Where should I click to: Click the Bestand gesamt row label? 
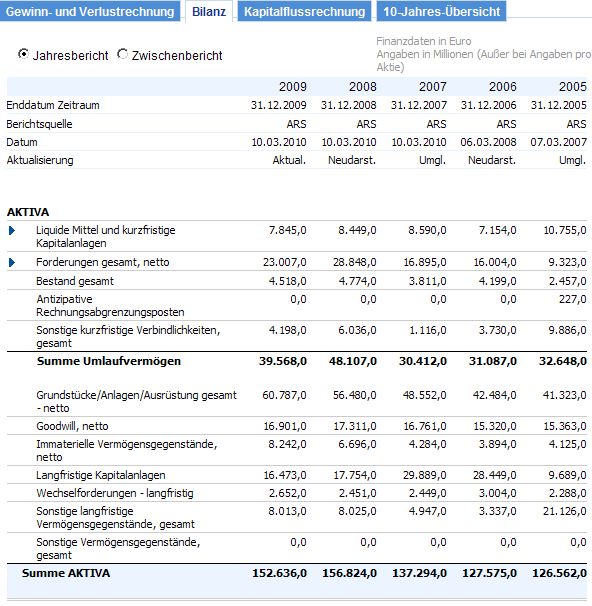click(x=75, y=281)
